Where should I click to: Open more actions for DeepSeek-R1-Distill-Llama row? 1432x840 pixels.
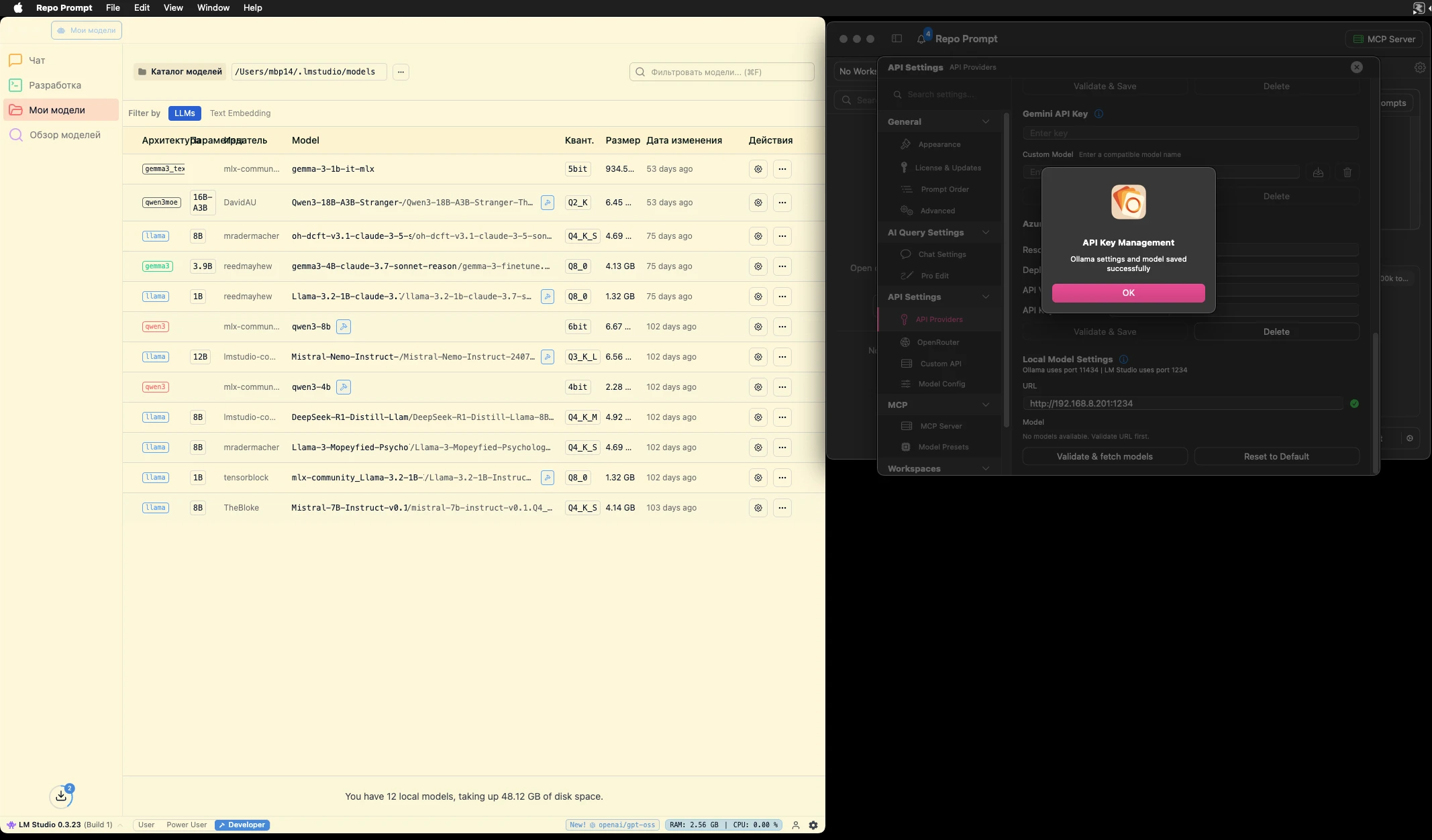tap(782, 417)
